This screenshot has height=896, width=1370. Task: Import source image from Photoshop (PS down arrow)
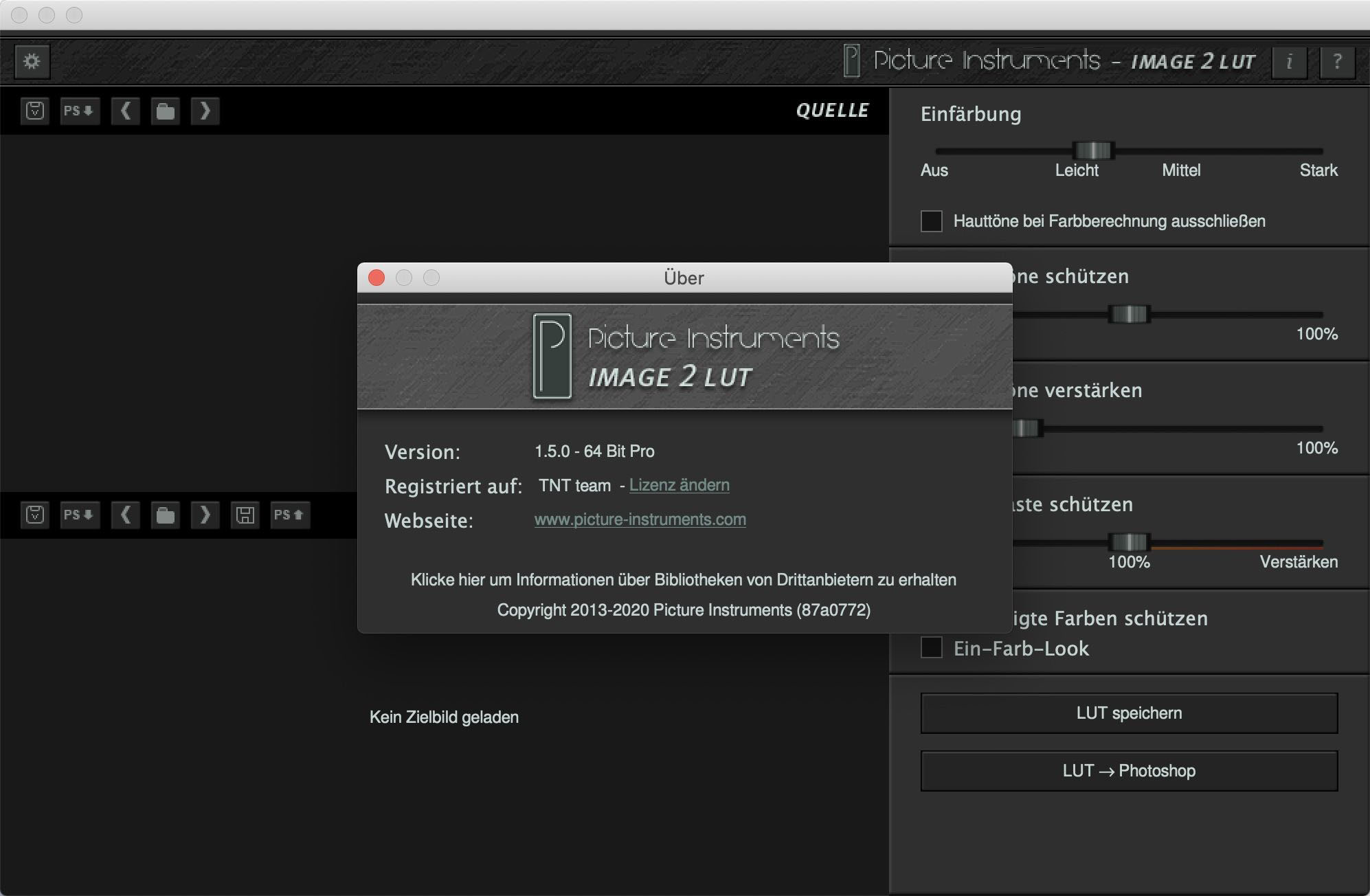(80, 111)
